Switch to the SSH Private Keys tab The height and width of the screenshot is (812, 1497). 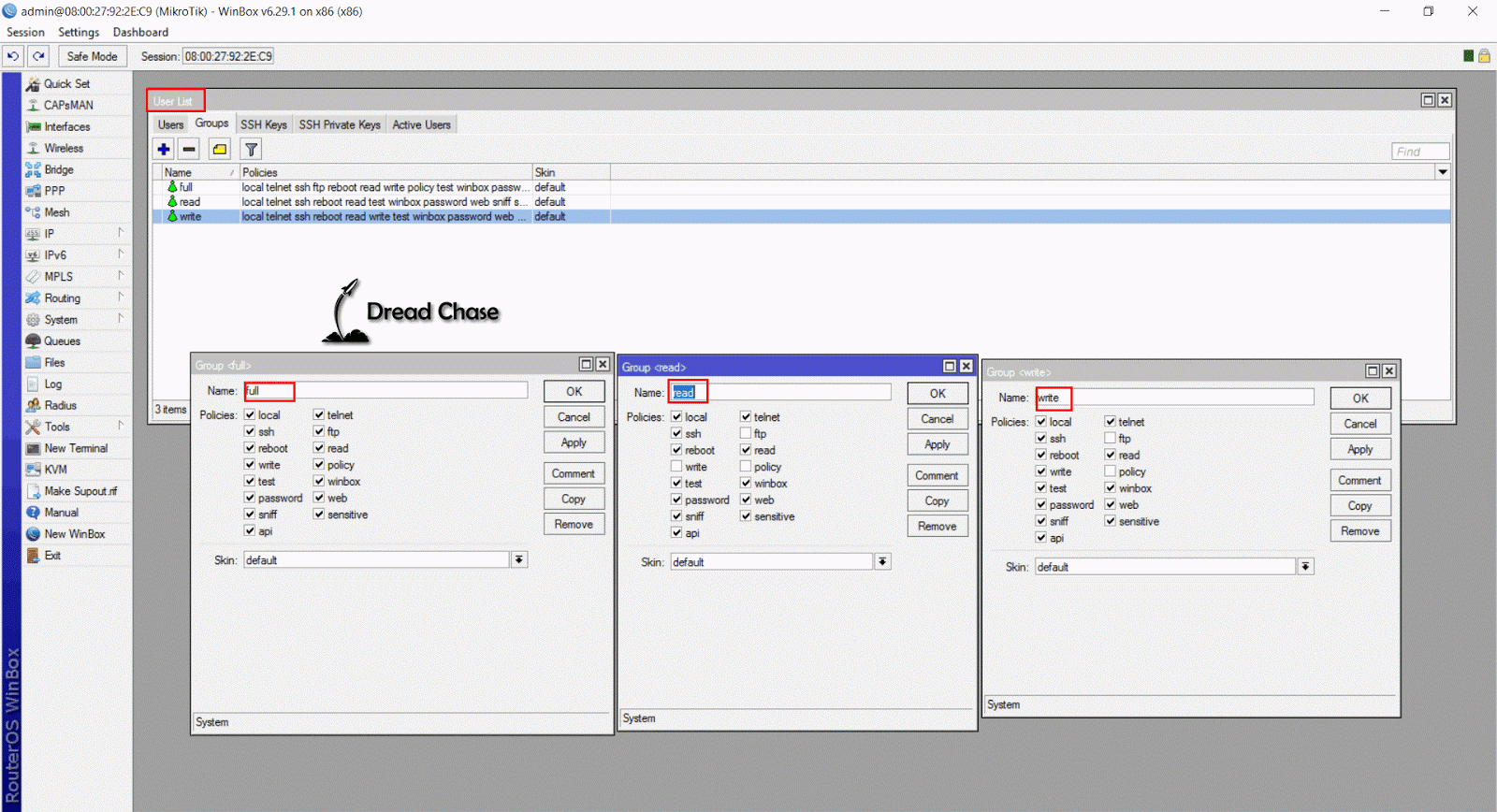click(340, 124)
